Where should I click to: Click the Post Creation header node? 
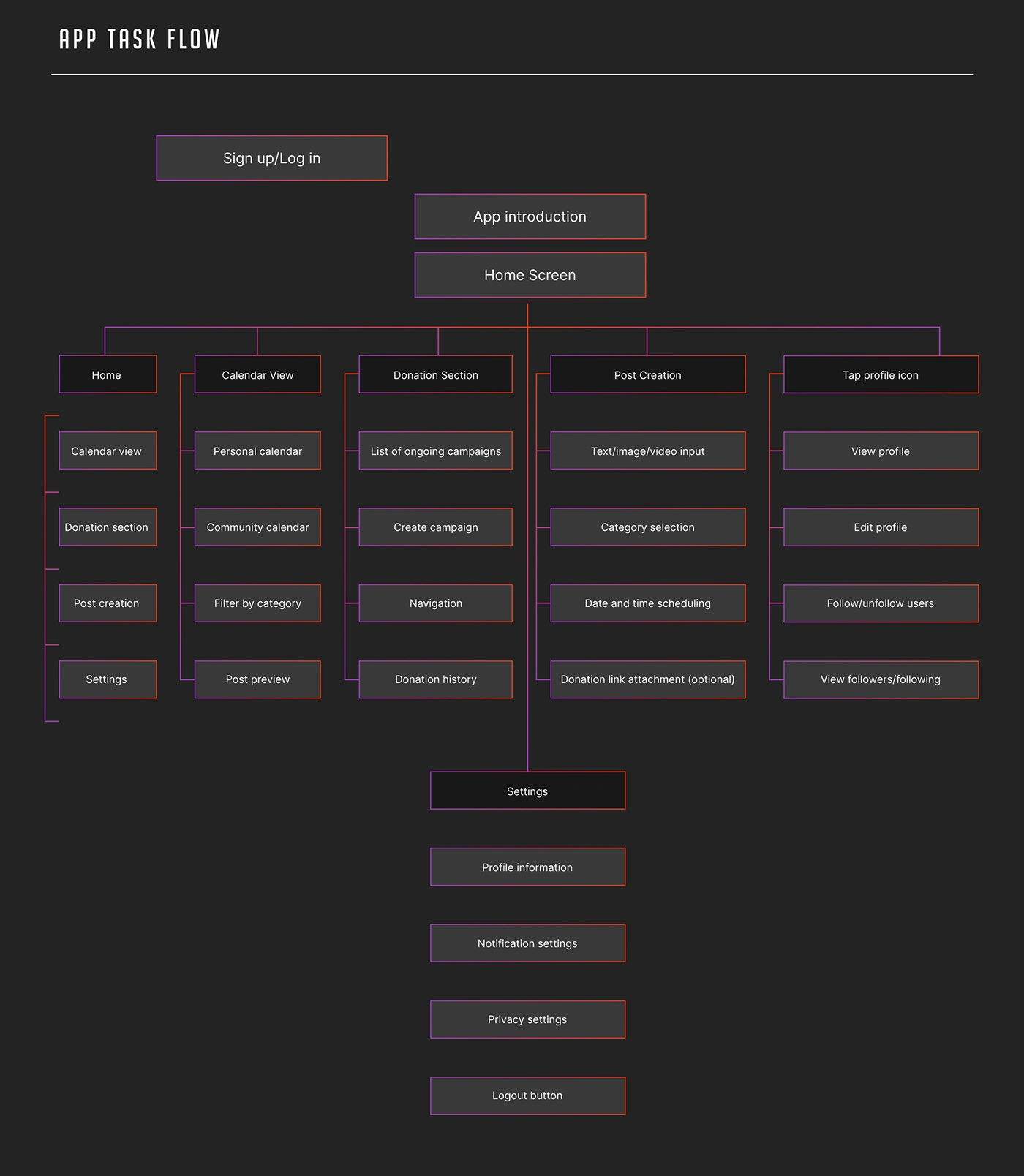[648, 374]
